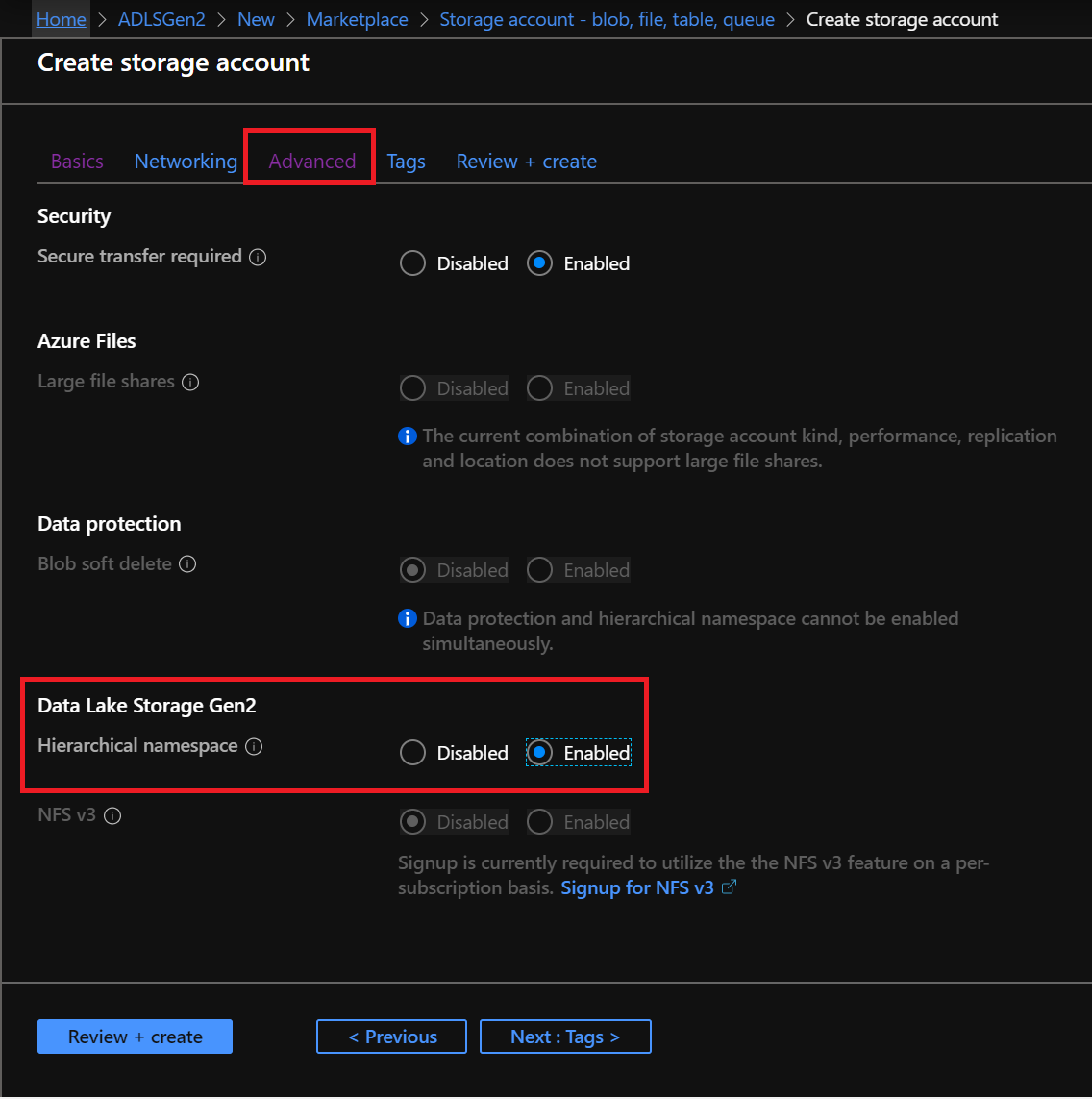Select Enabled for Secure transfer required
This screenshot has width=1092, height=1099.
point(539,262)
